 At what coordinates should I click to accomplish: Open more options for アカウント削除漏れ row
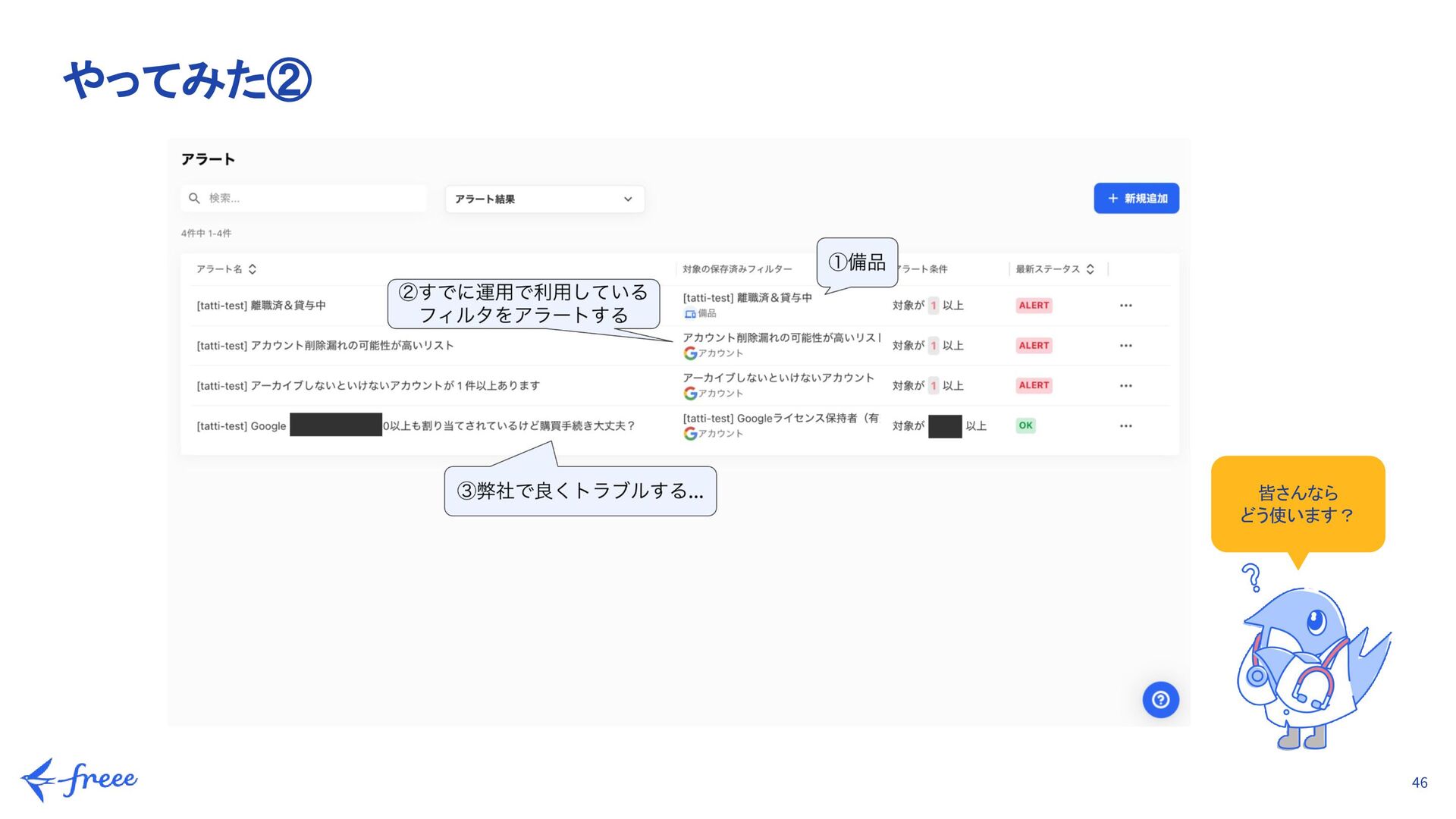pyautogui.click(x=1125, y=346)
